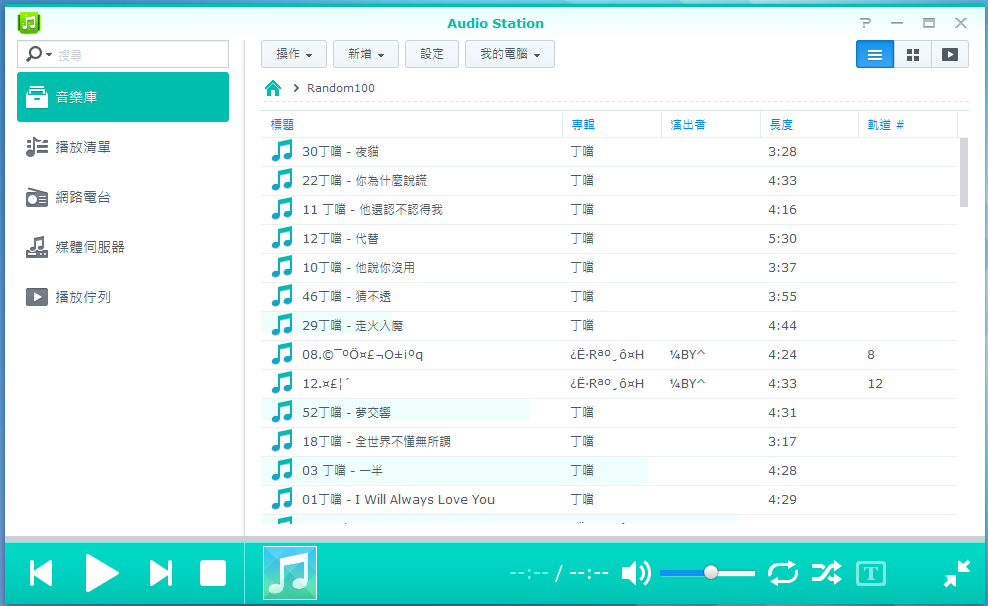Sort by the 軌道 # track column
Viewport: 988px width, 606px height.
pyautogui.click(x=907, y=125)
